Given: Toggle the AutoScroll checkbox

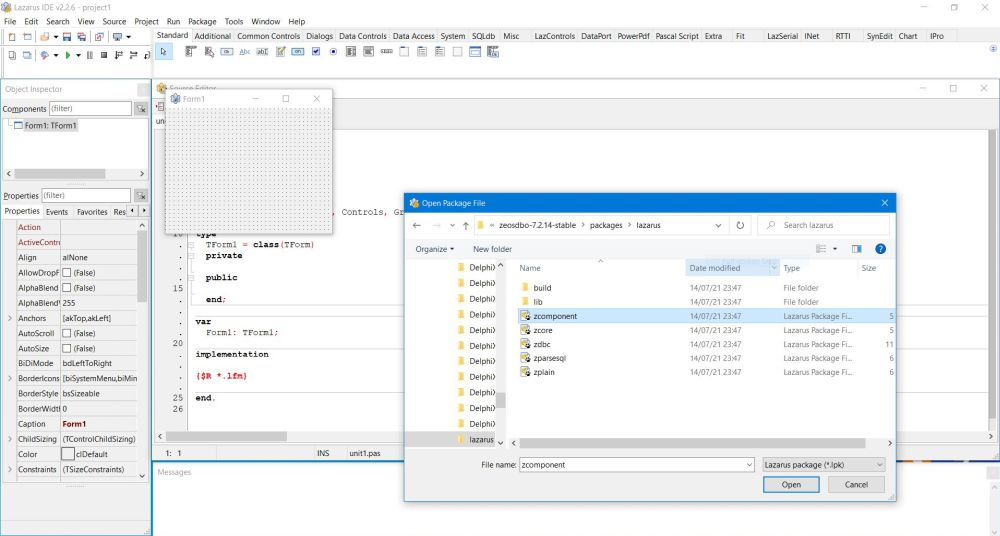Looking at the screenshot, I should tap(66, 333).
